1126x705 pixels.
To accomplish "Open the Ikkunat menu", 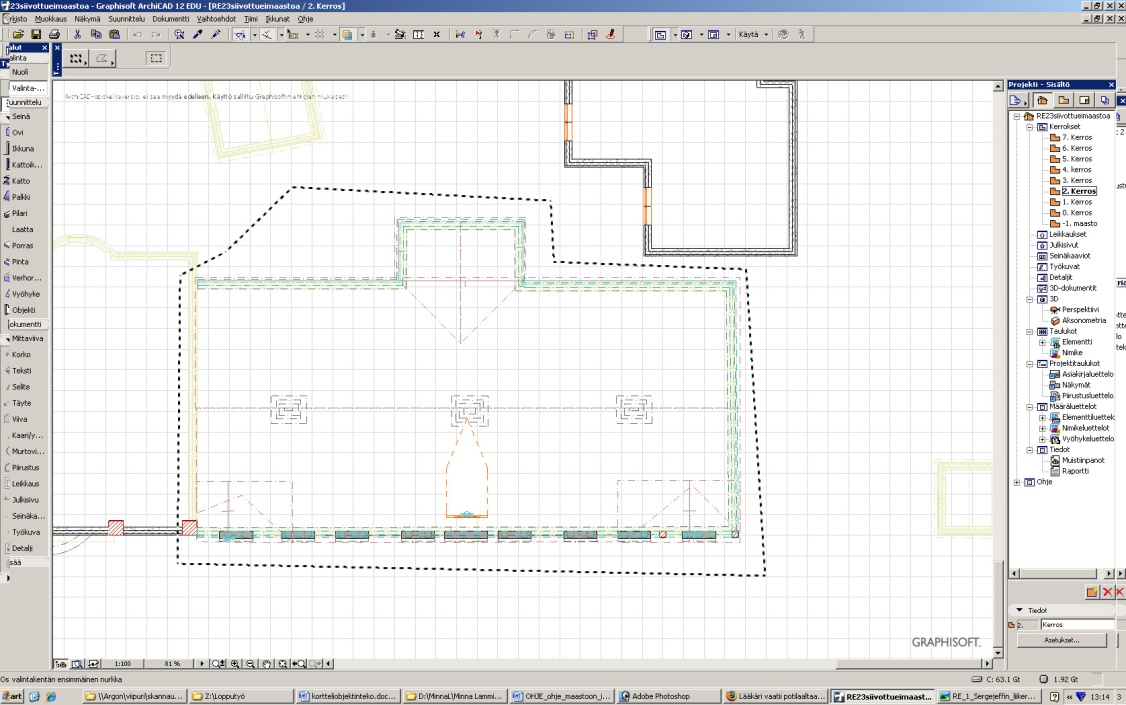I will tap(278, 19).
